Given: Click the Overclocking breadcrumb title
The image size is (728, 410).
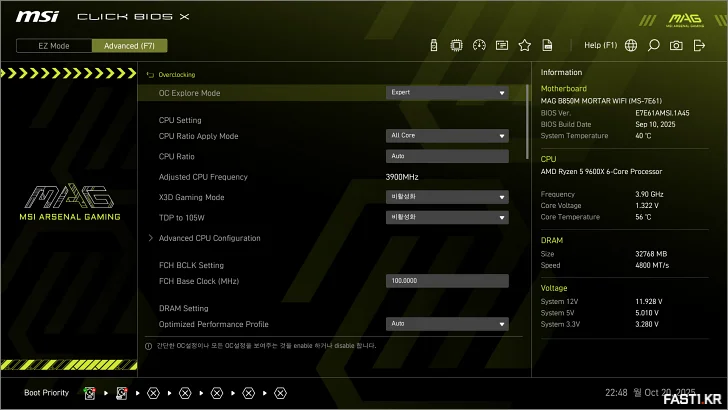Looking at the screenshot, I should click(x=176, y=75).
